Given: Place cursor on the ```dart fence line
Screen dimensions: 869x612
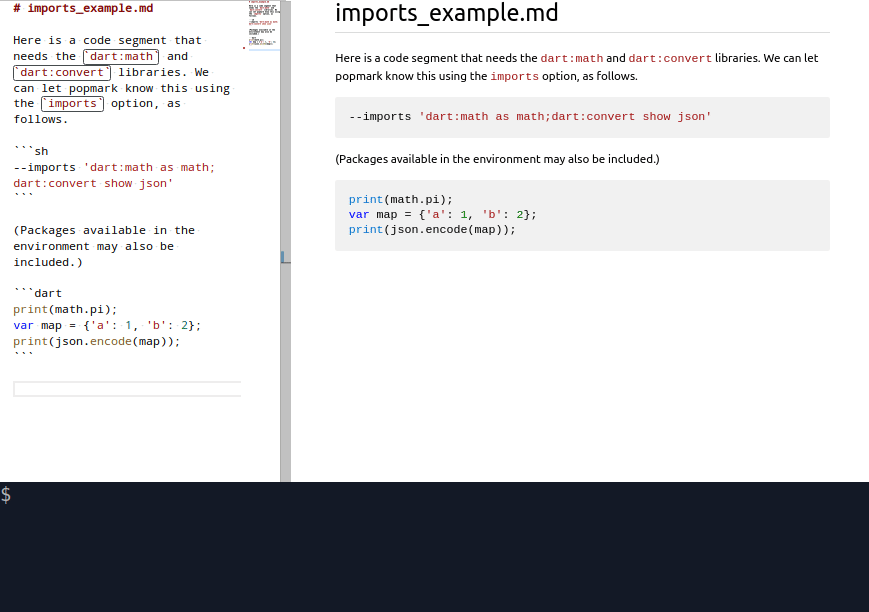Looking at the screenshot, I should pyautogui.click(x=38, y=293).
